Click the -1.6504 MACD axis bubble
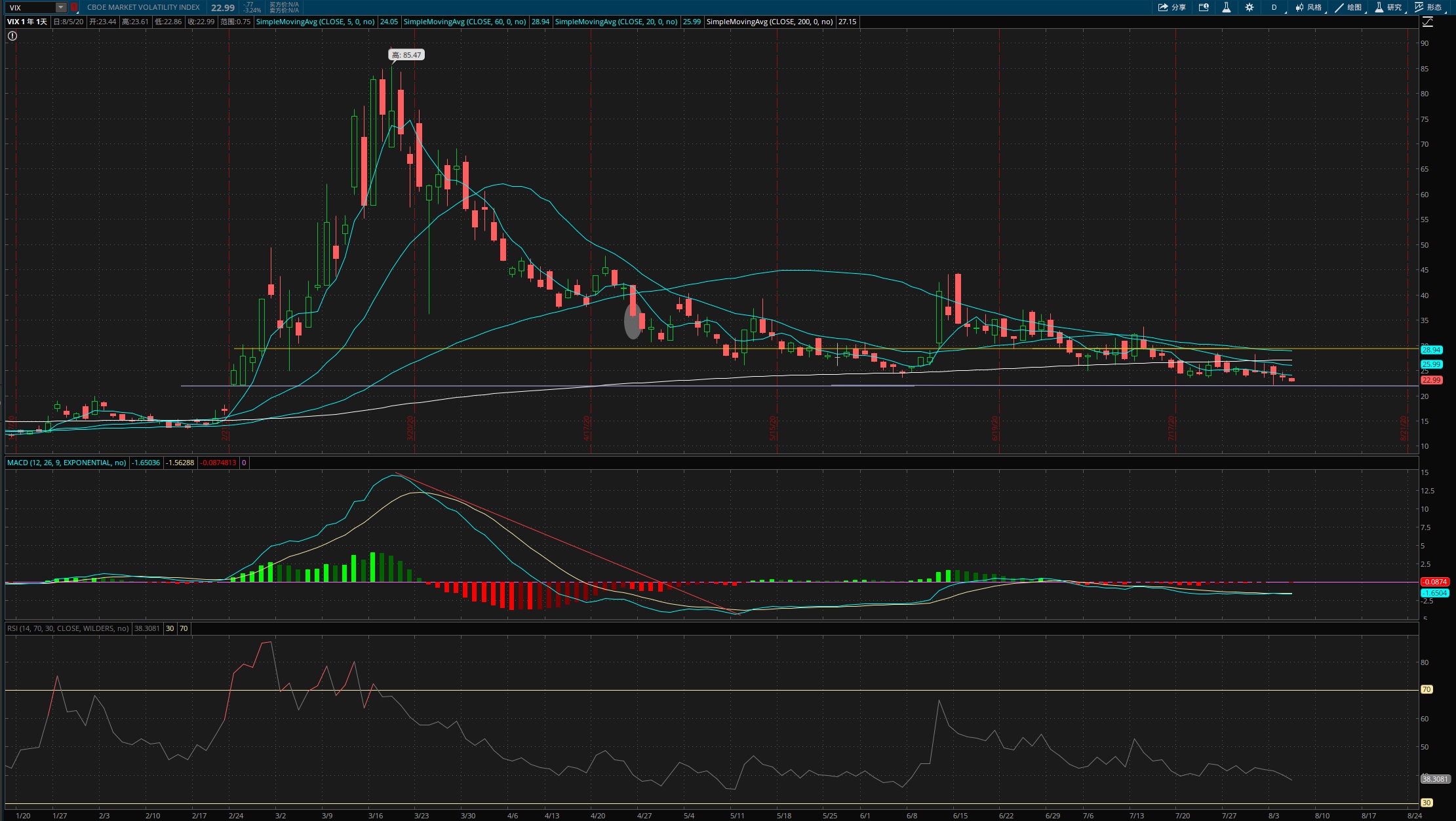Viewport: 1456px width, 821px height. [1434, 593]
